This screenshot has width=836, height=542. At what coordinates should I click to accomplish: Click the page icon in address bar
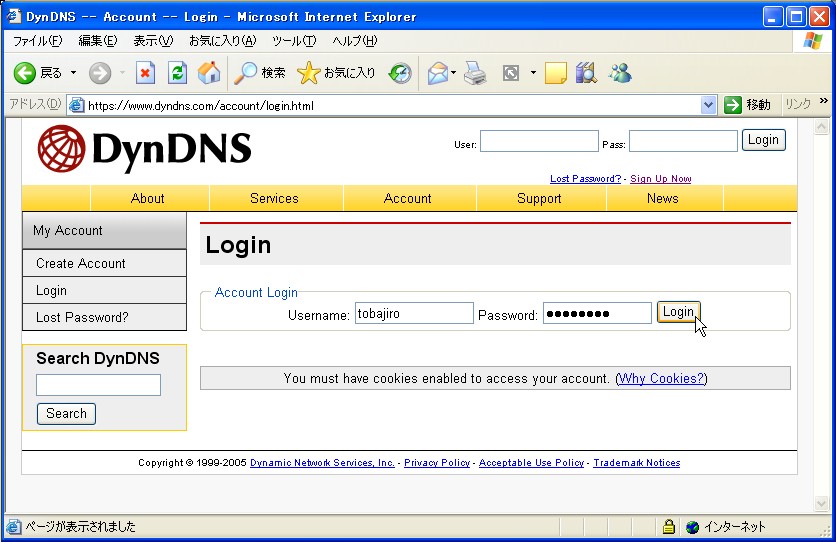pyautogui.click(x=77, y=106)
